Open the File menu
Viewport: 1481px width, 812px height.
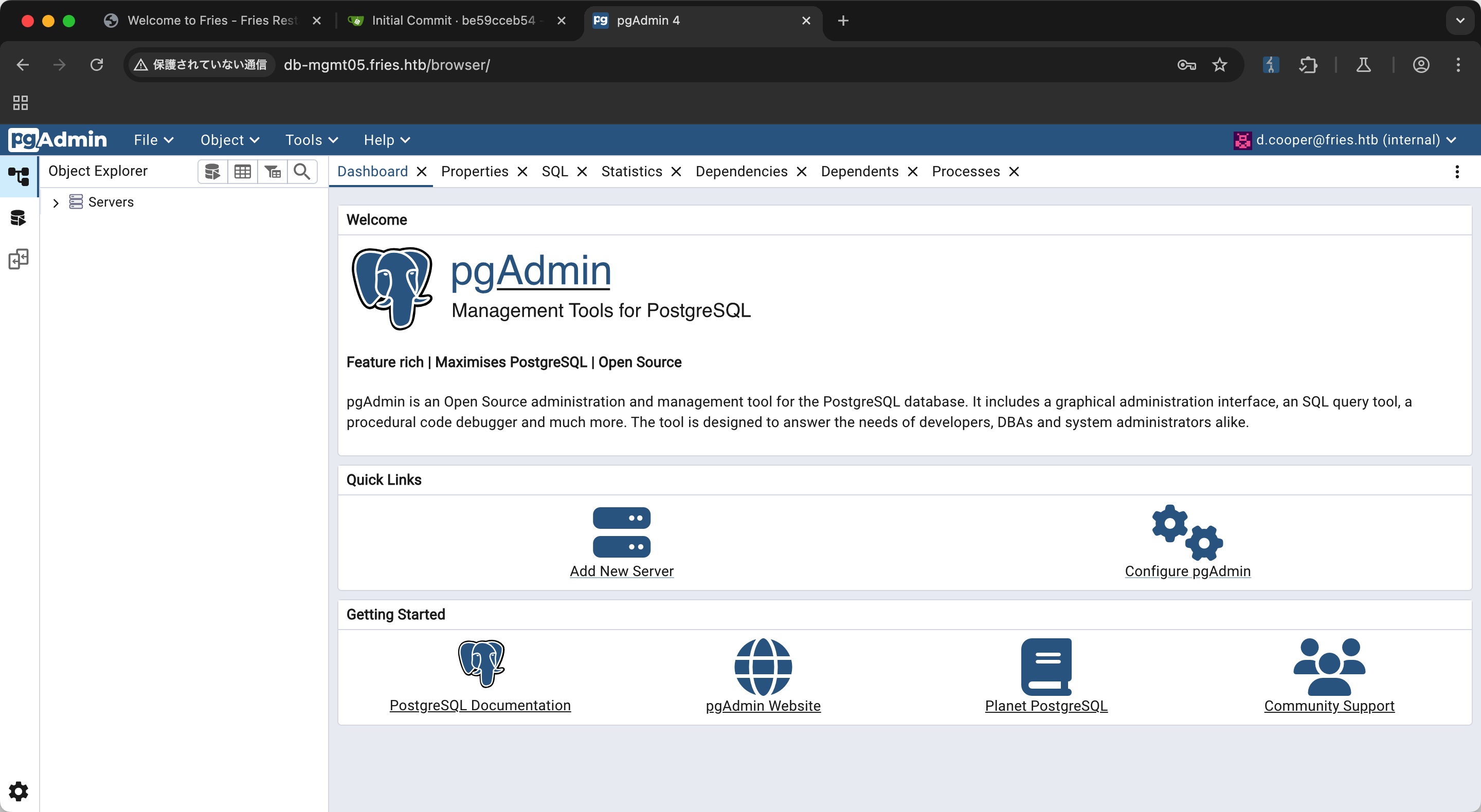[154, 140]
